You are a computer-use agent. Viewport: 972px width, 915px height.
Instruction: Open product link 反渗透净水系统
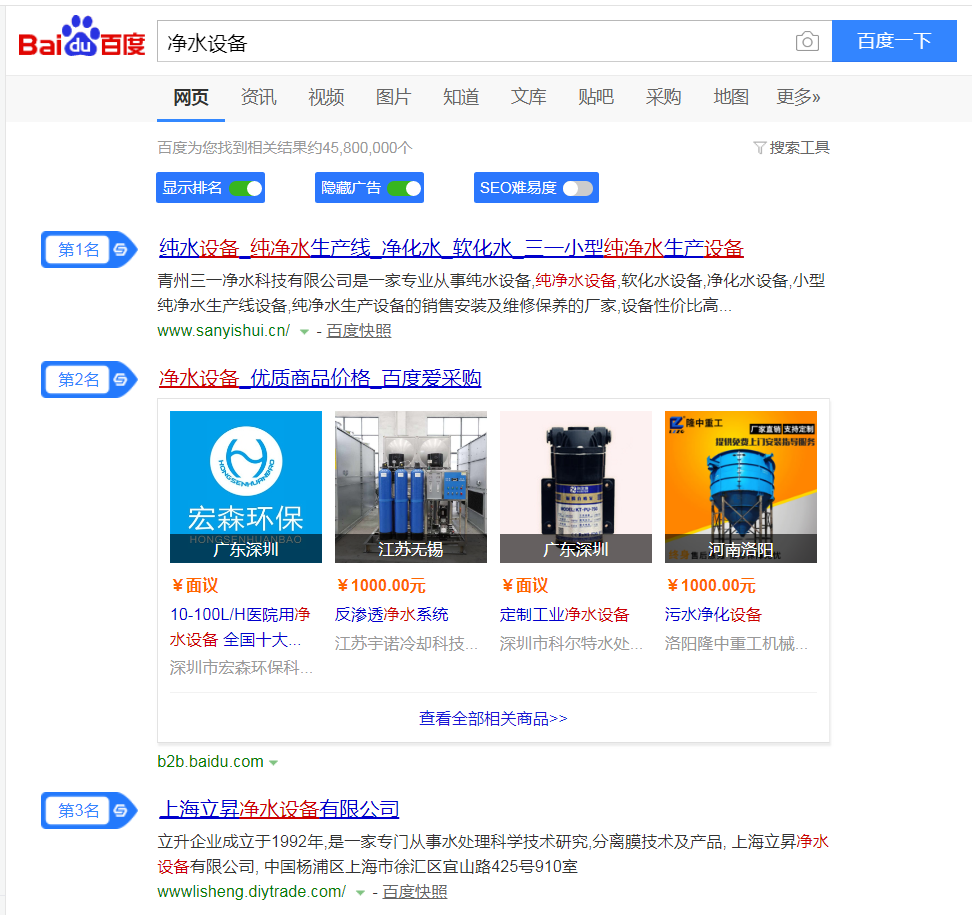392,614
